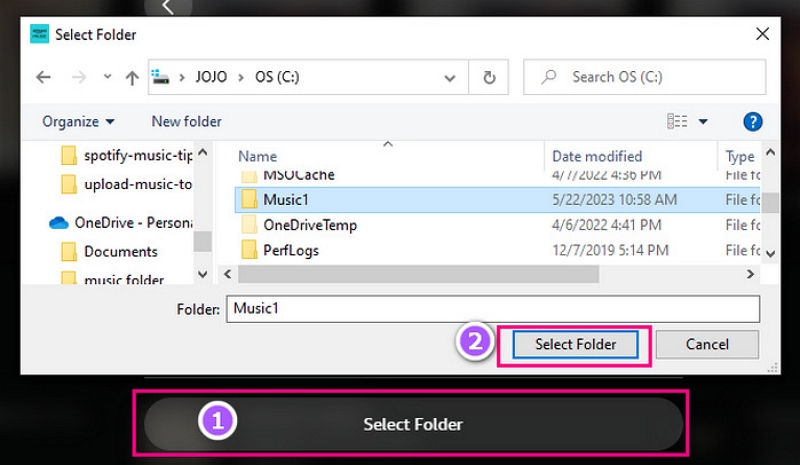800x465 pixels.
Task: Sort files by the Type column
Action: (740, 156)
